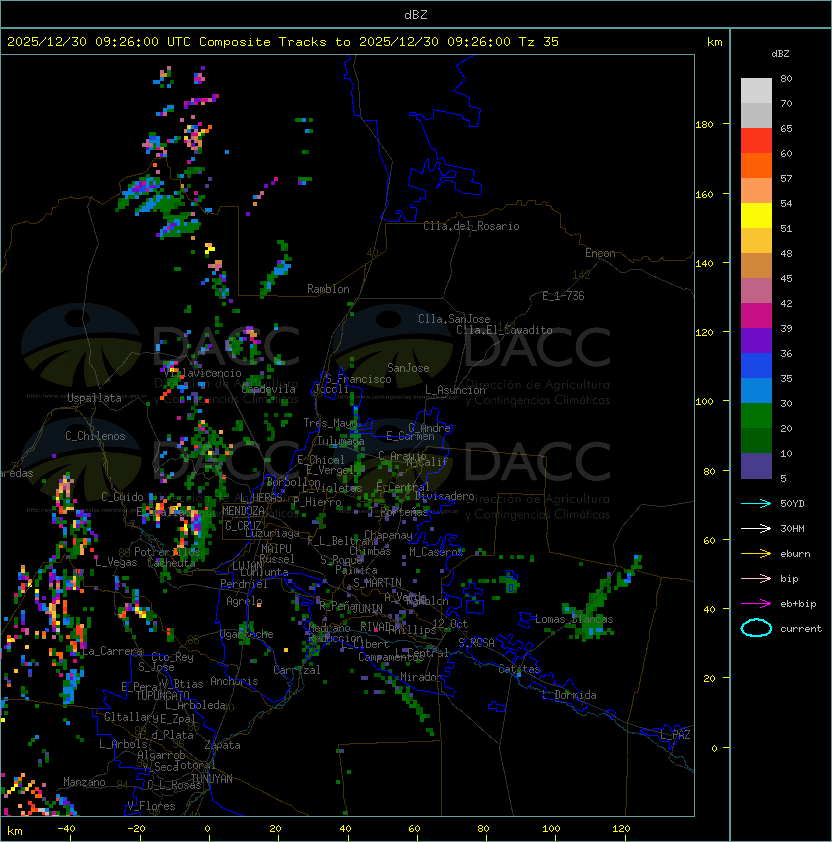Click the Potrerillos place label
The image size is (832, 842).
pos(167,552)
